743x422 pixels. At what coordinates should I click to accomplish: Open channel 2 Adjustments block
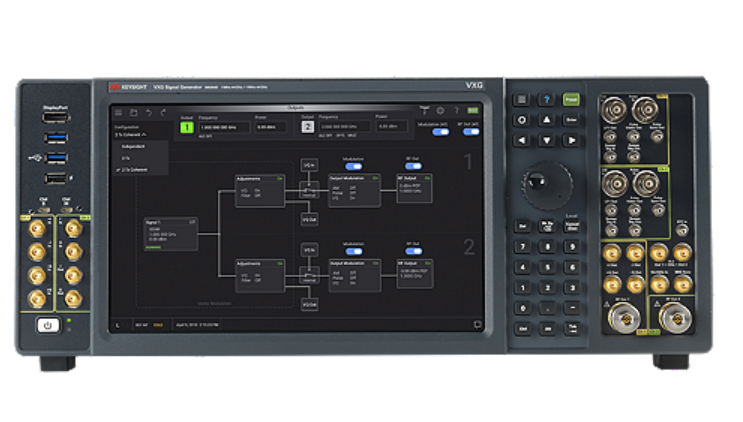(260, 276)
